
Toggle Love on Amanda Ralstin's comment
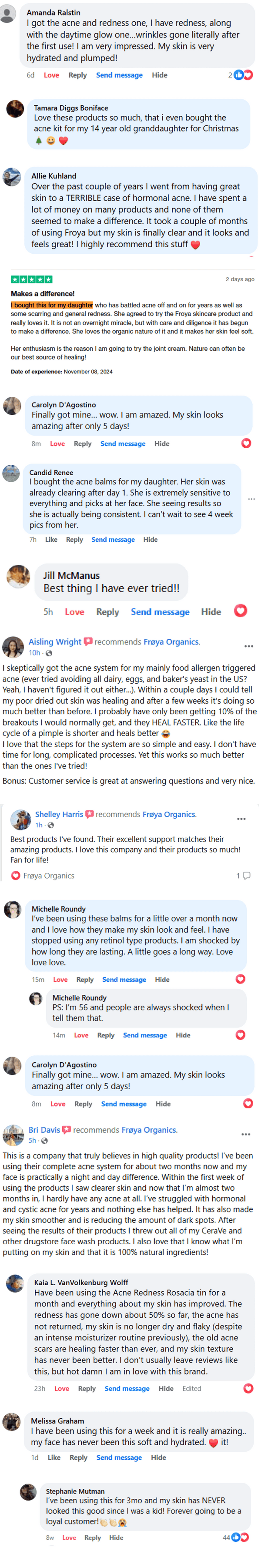(x=51, y=75)
